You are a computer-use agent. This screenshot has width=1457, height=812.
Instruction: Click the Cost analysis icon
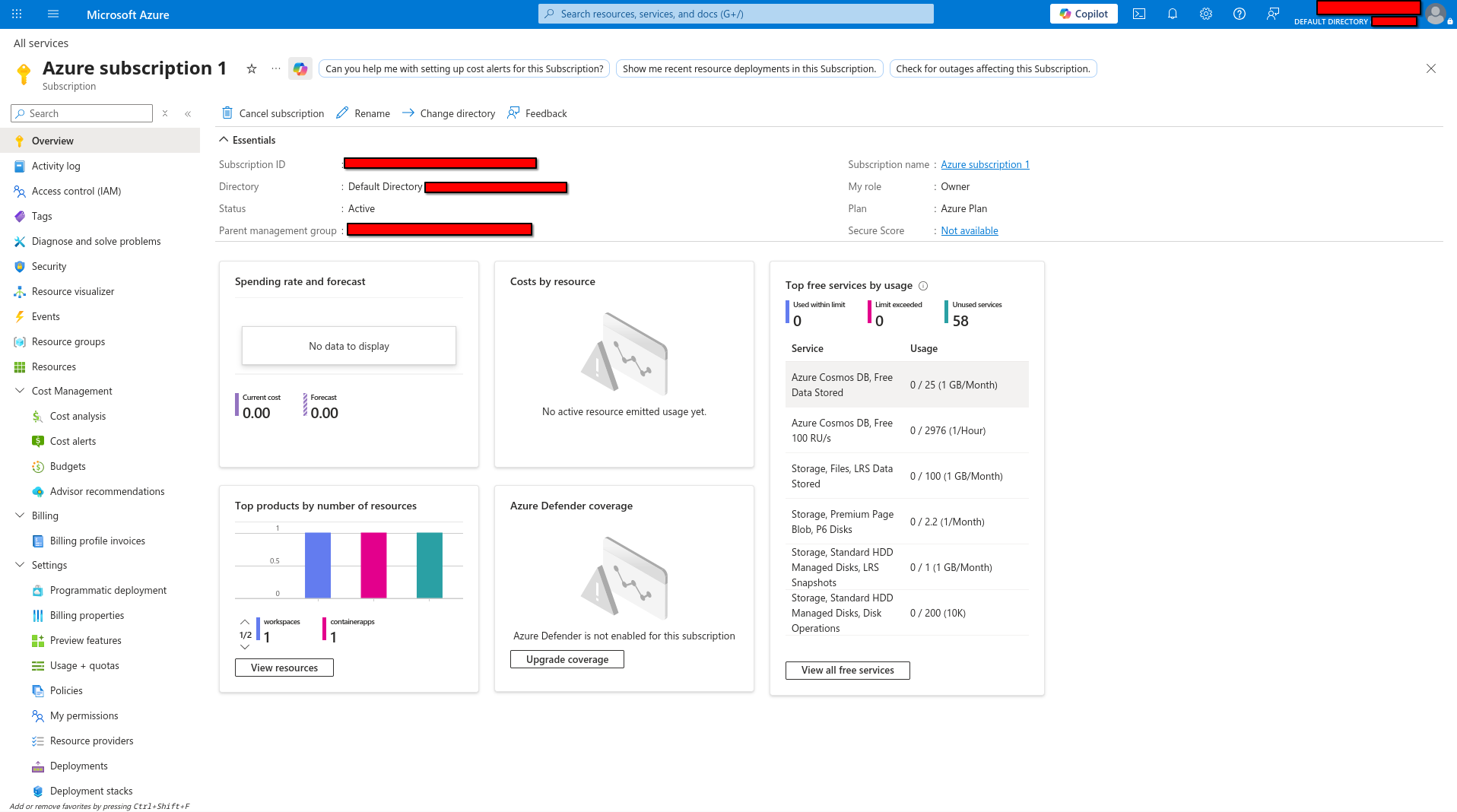click(38, 416)
